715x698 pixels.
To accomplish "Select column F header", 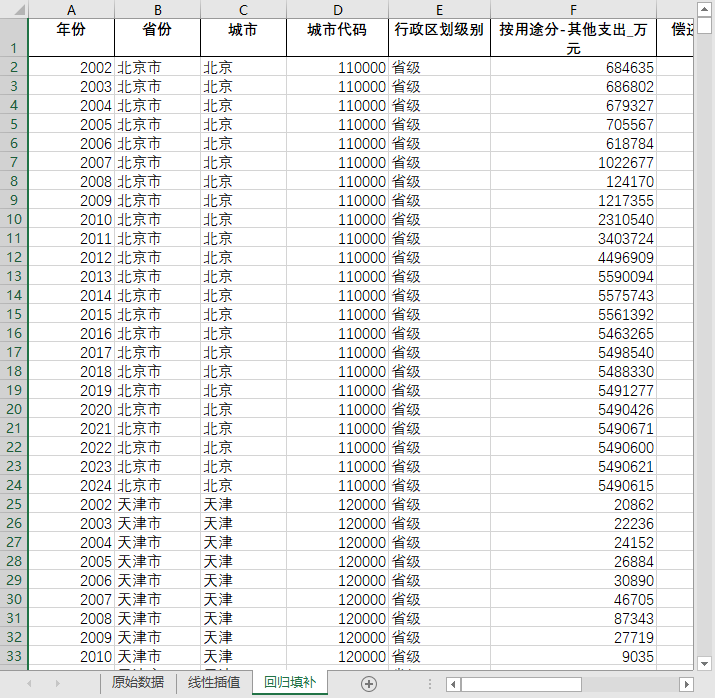I will click(x=574, y=10).
